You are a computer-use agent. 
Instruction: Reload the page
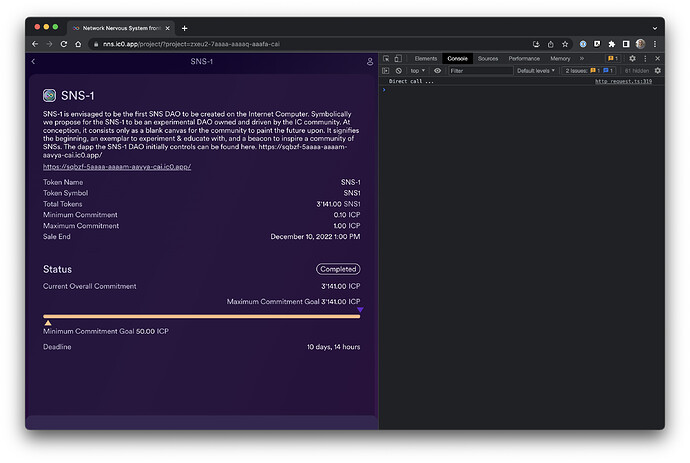pyautogui.click(x=64, y=44)
